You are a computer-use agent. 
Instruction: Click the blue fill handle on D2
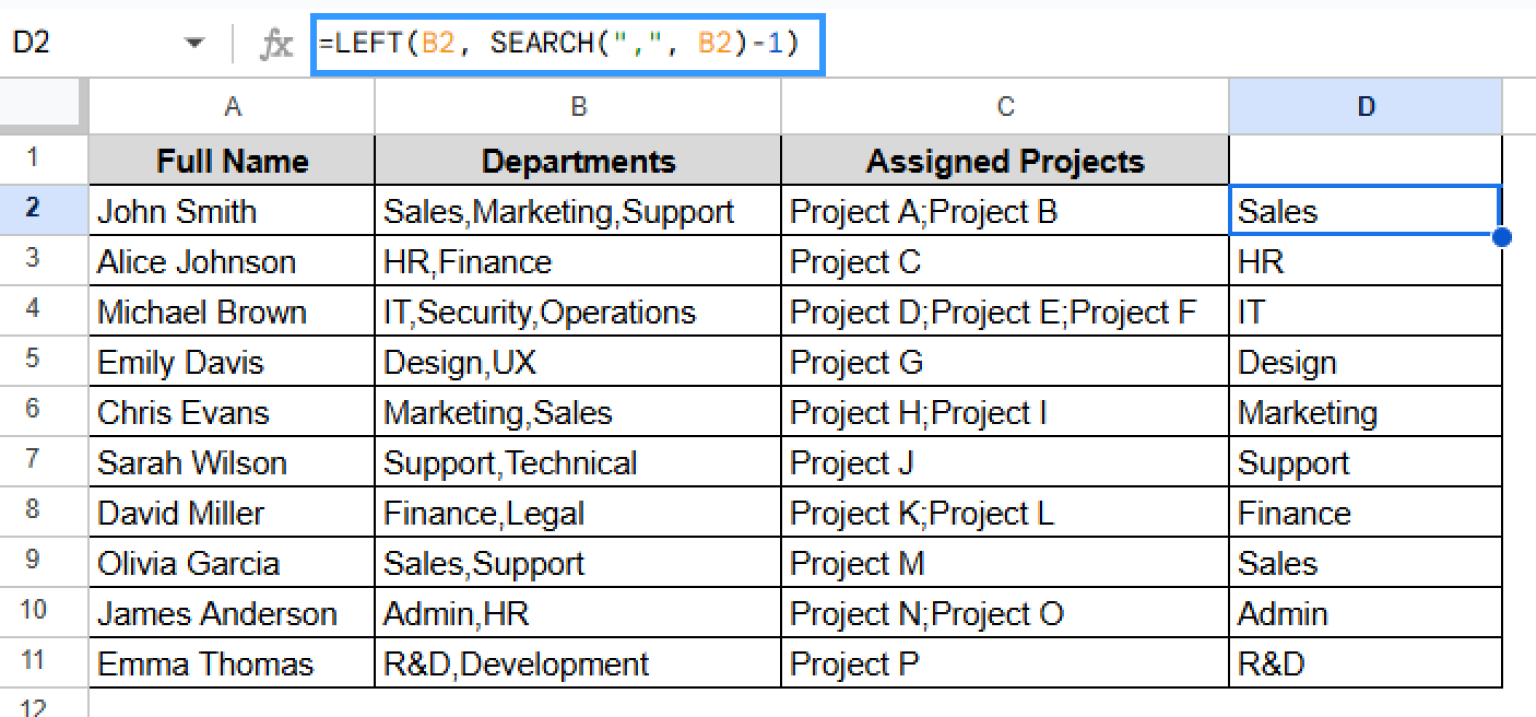(1501, 237)
